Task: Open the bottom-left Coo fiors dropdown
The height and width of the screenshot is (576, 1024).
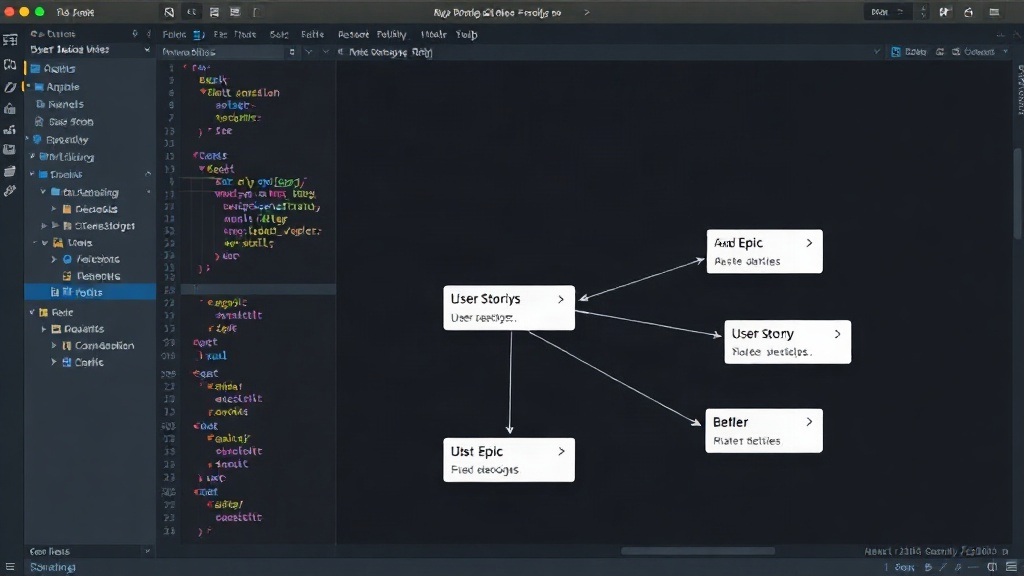Action: click(x=147, y=551)
